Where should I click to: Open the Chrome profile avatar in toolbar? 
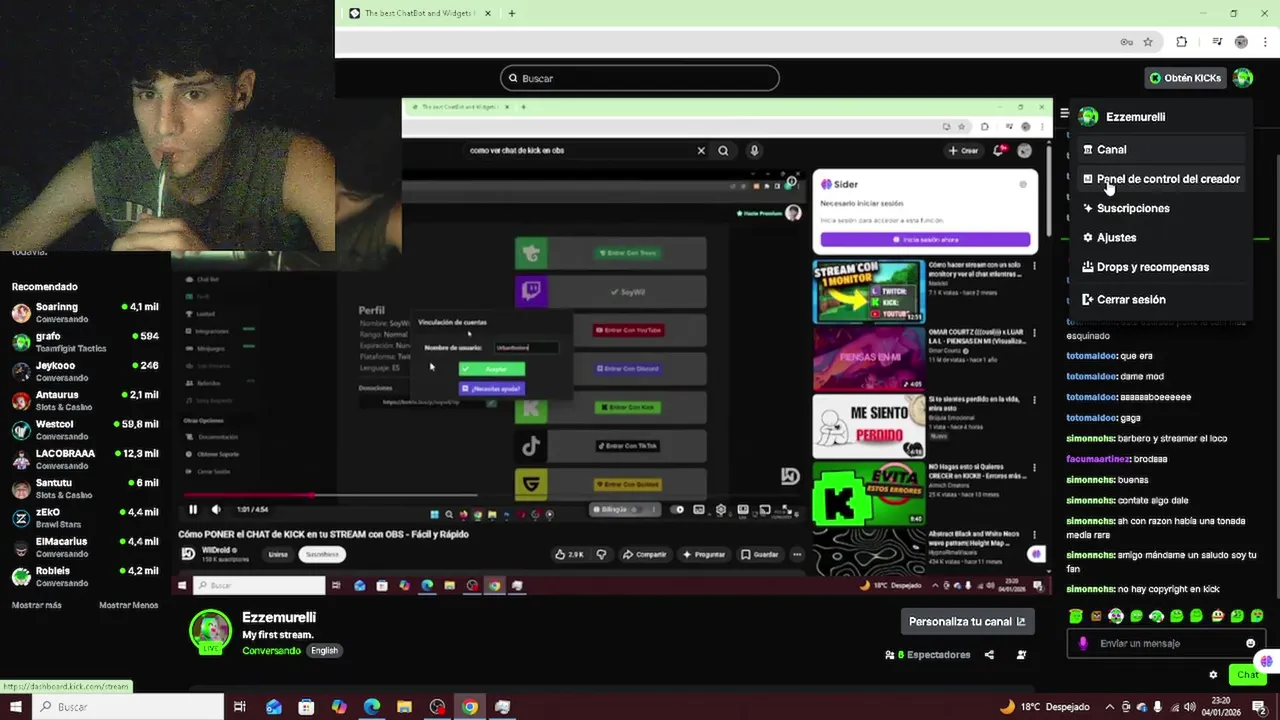(1241, 42)
